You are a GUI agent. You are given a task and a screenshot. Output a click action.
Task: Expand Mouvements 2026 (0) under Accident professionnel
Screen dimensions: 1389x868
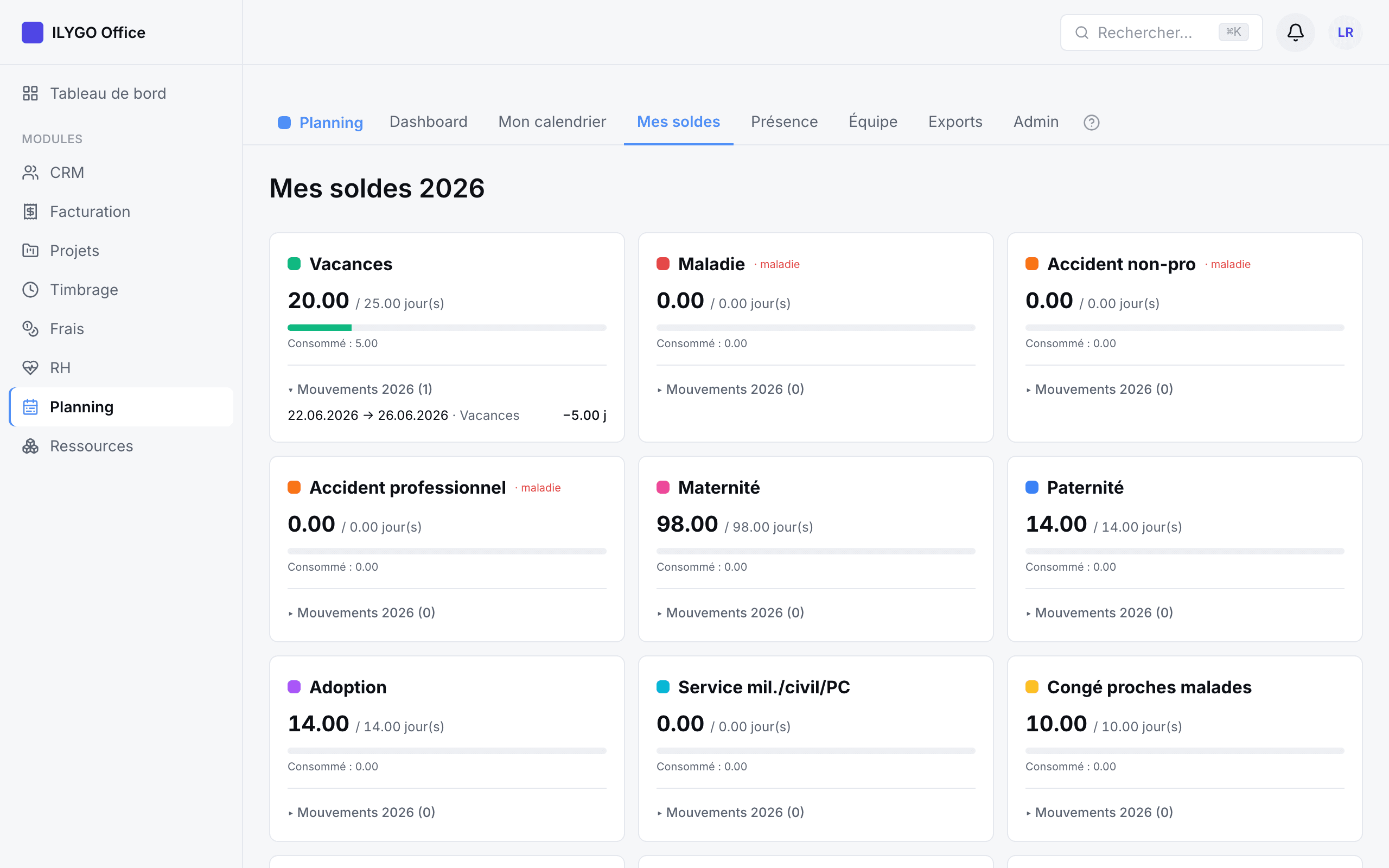click(361, 612)
